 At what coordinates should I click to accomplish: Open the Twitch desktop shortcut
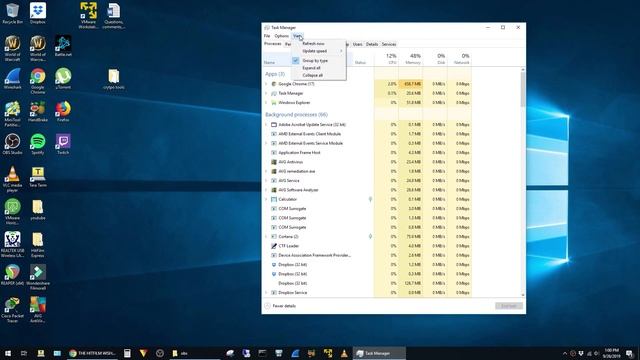(x=63, y=144)
